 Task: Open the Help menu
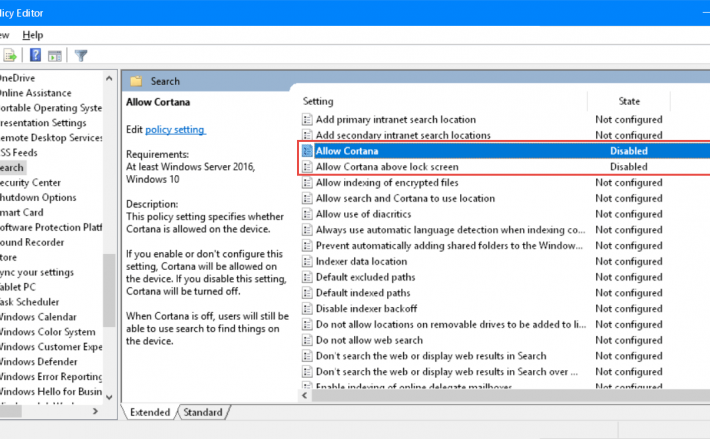[33, 35]
